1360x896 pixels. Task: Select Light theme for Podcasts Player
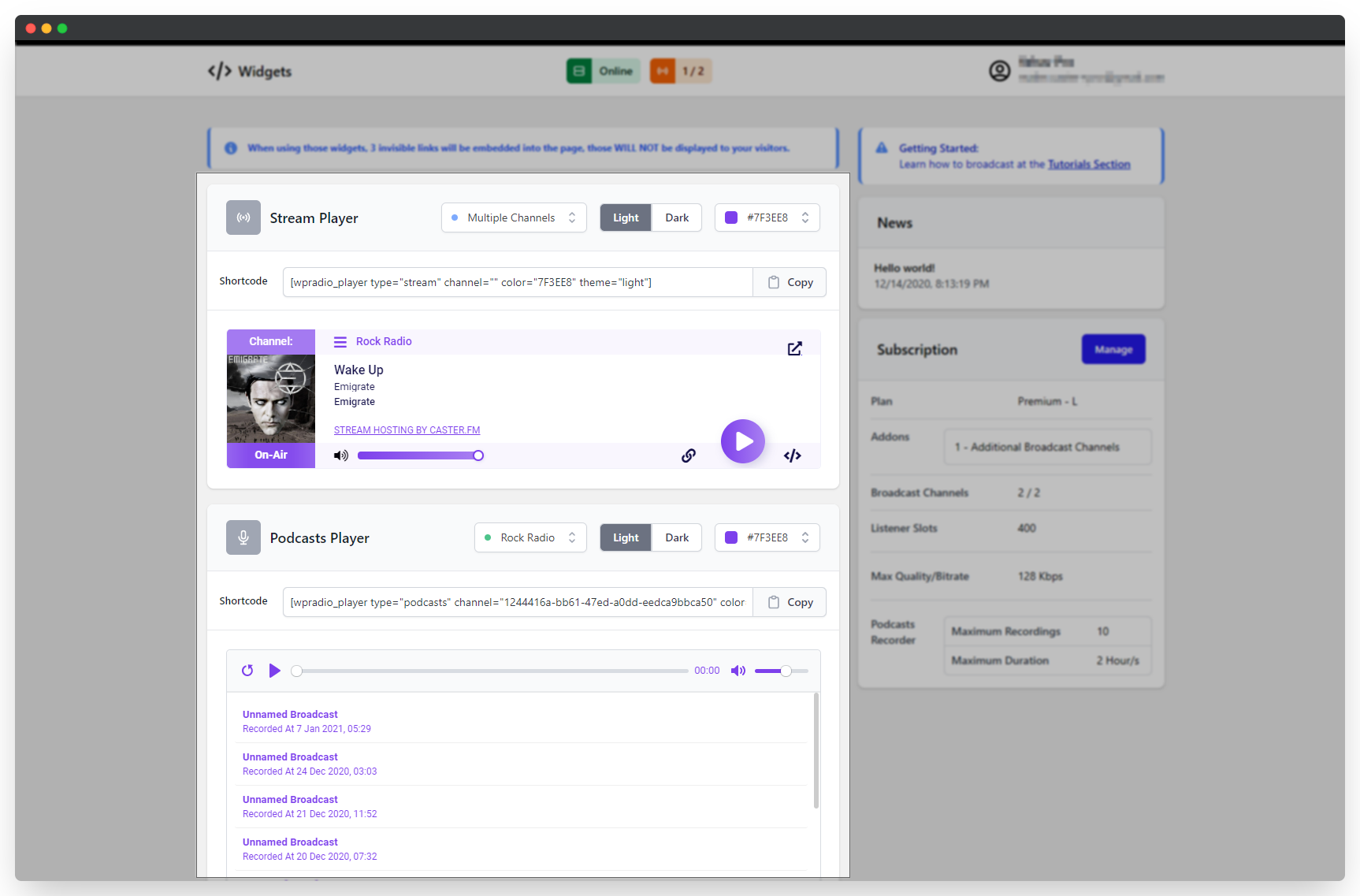tap(626, 537)
